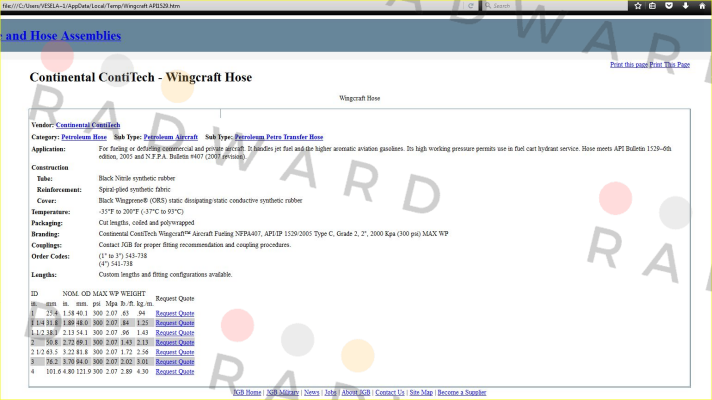
Task: Click the 'Wingcraft Hose' caption text
Action: (x=360, y=98)
